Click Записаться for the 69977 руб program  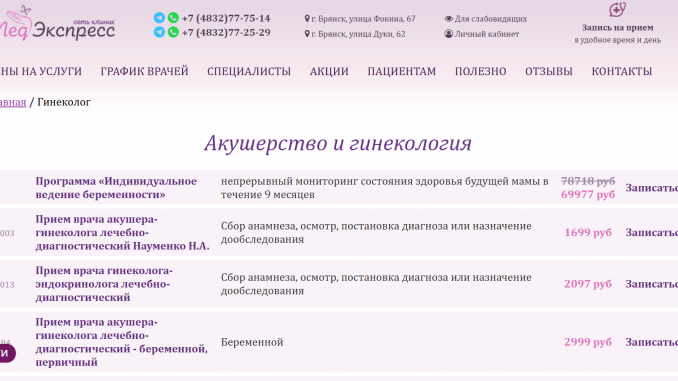(x=652, y=188)
